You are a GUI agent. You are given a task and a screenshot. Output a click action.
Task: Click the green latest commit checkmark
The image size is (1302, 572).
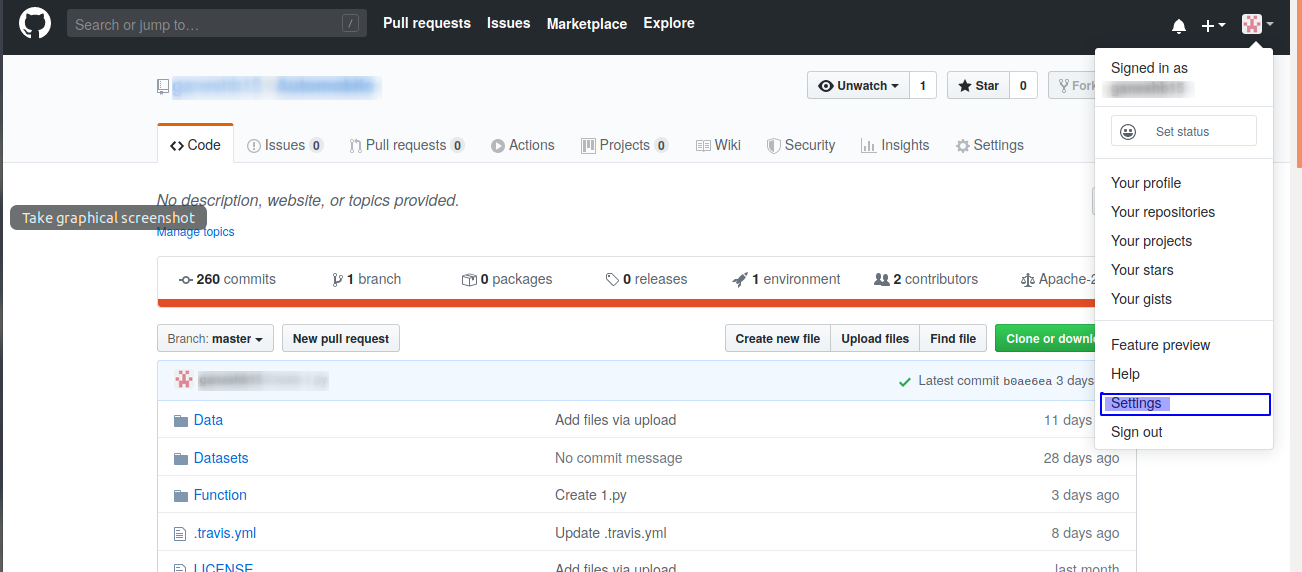pos(904,381)
